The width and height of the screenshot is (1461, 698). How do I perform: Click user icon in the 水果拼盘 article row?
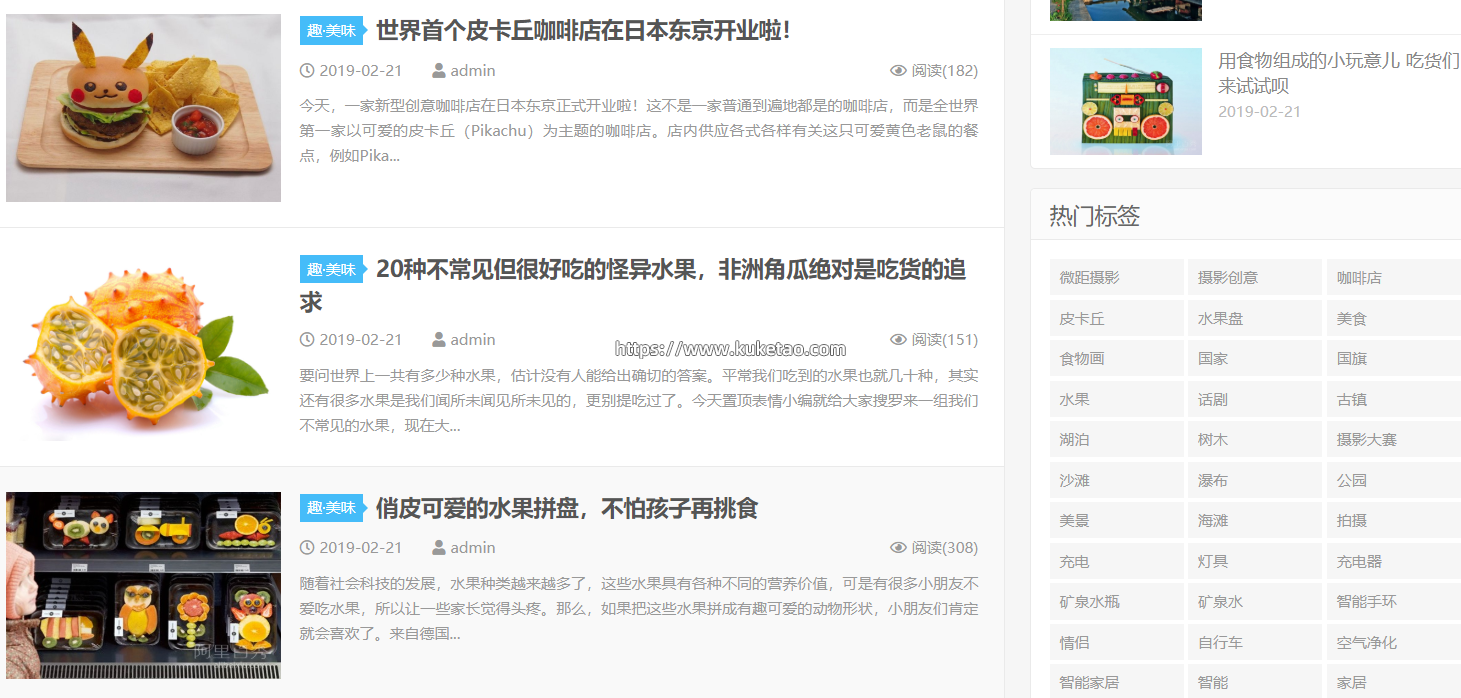pyautogui.click(x=439, y=548)
